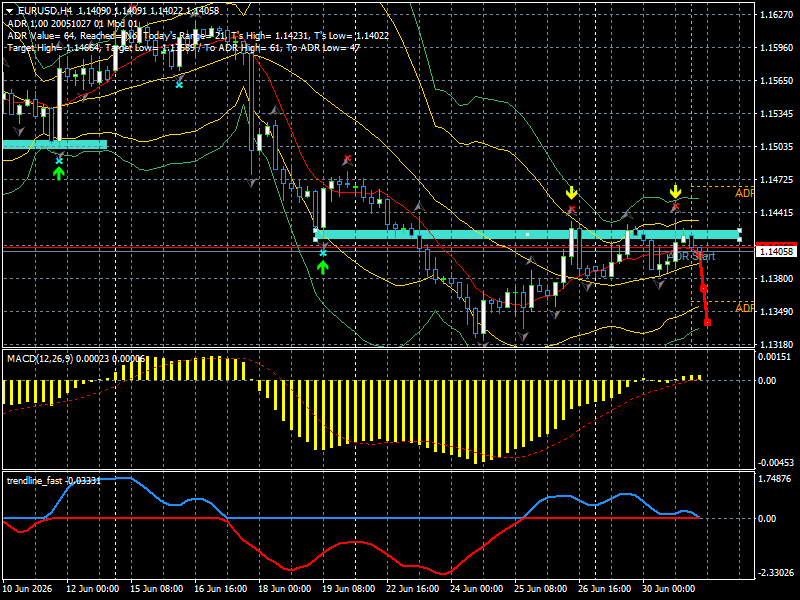The height and width of the screenshot is (600, 800).
Task: Select the green up arrow below the long cyan zone's start
Action: tap(322, 267)
